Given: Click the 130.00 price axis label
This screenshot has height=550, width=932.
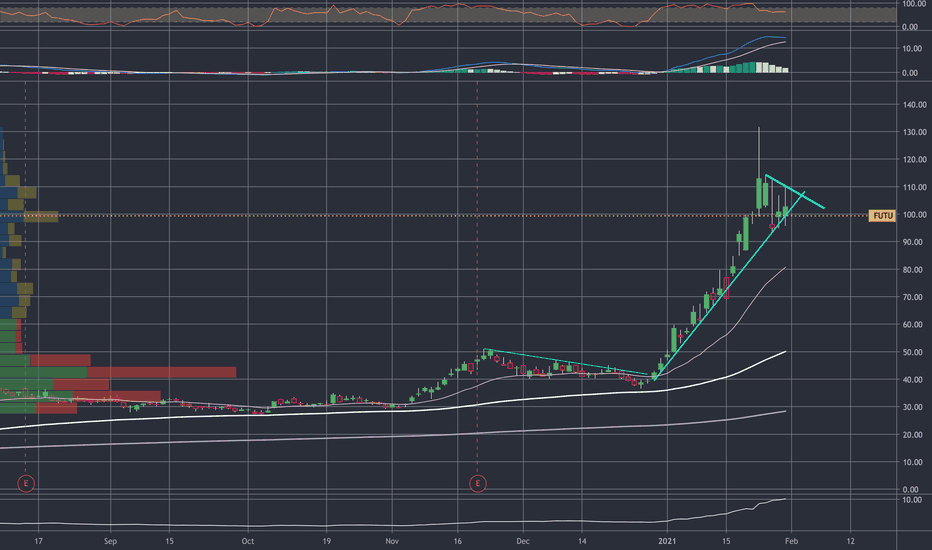Looking at the screenshot, I should [914, 132].
